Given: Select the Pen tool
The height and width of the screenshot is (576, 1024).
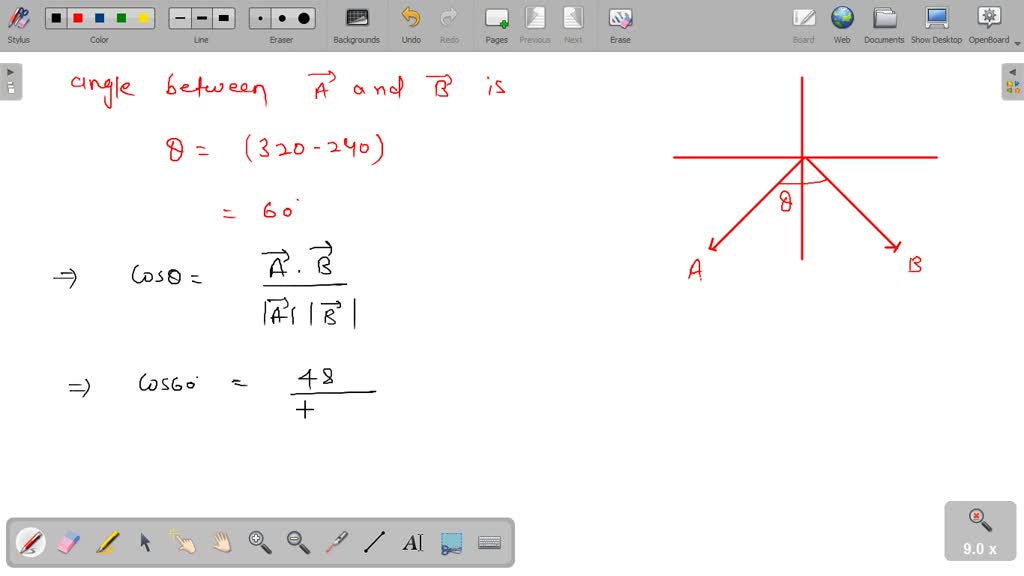Looking at the screenshot, I should point(30,542).
